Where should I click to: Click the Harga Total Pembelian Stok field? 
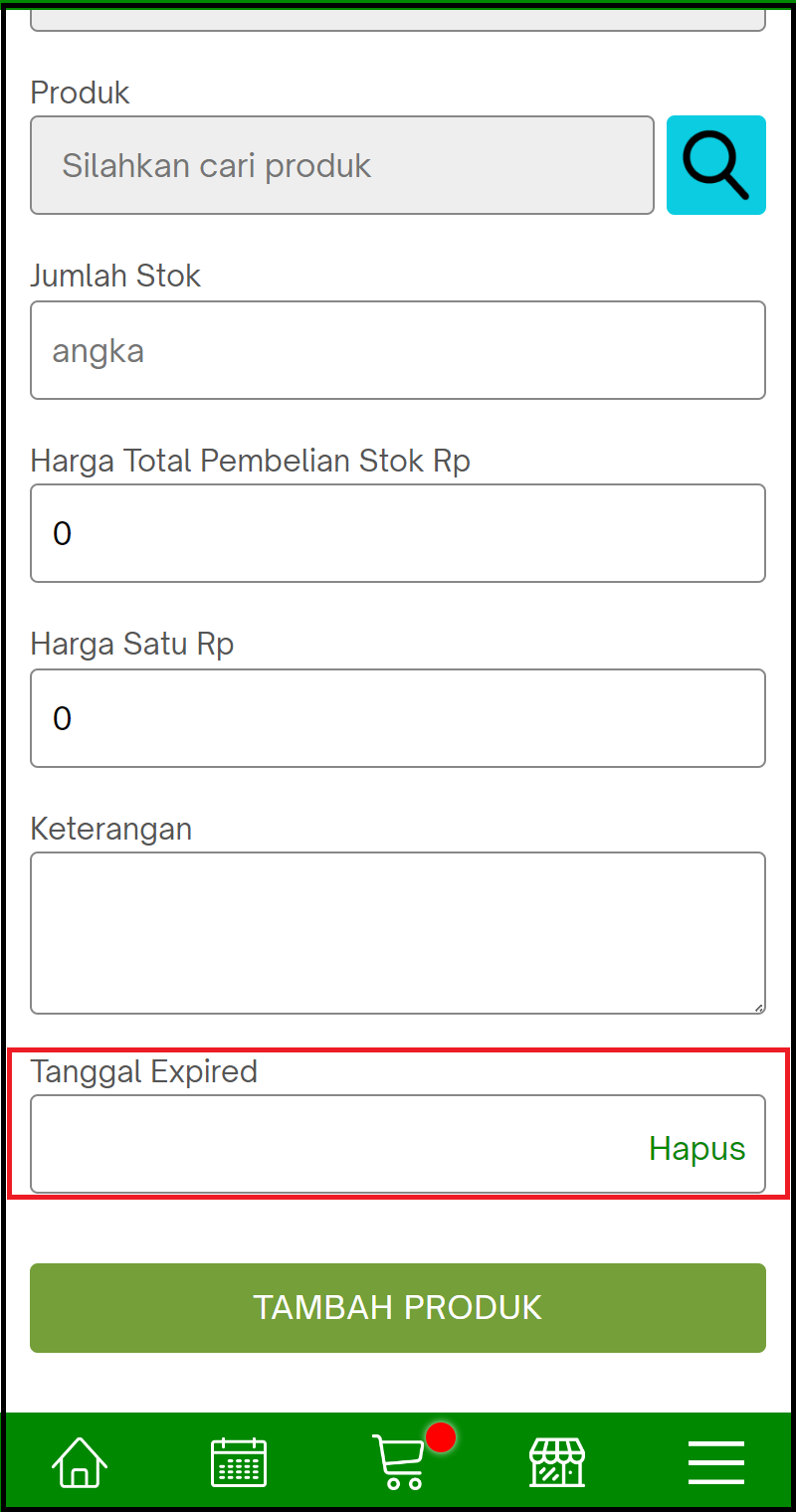point(398,533)
